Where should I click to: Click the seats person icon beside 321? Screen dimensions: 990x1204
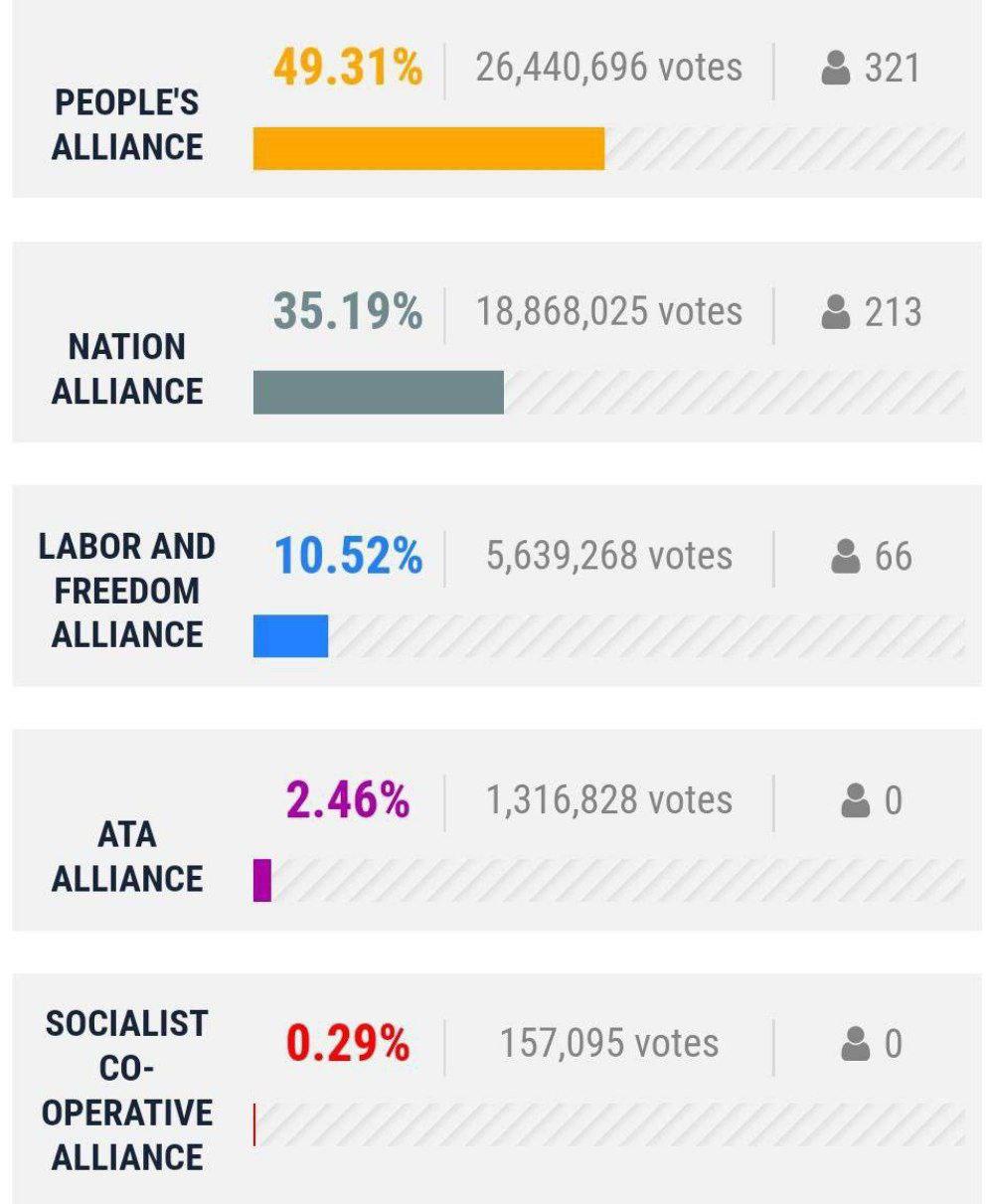point(836,69)
